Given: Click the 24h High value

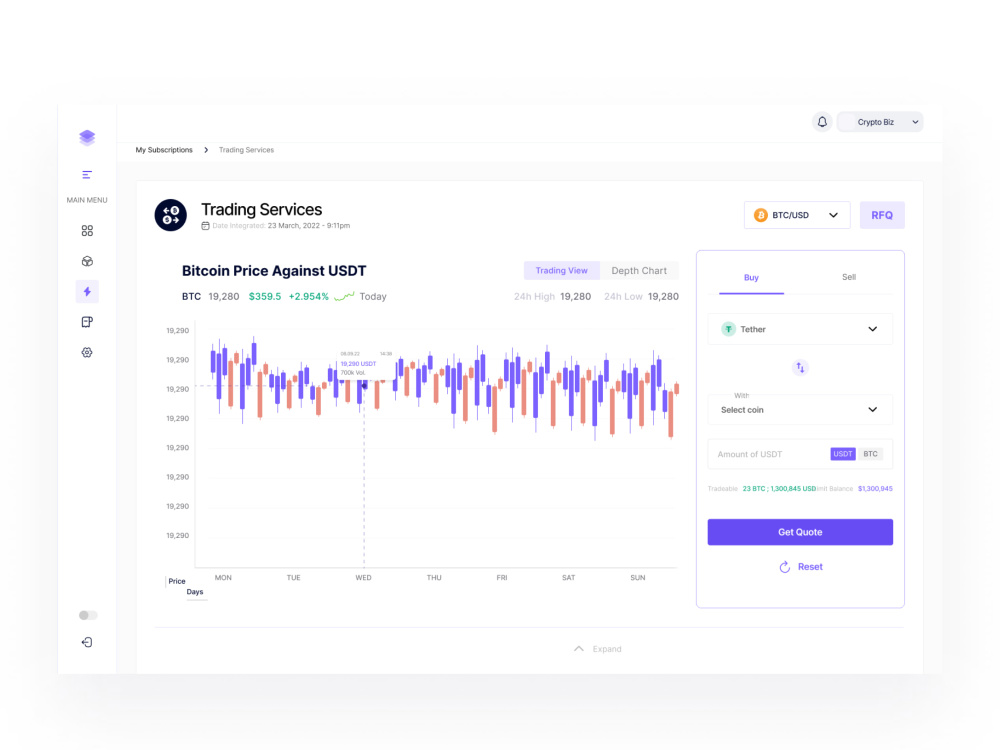Looking at the screenshot, I should [x=575, y=297].
